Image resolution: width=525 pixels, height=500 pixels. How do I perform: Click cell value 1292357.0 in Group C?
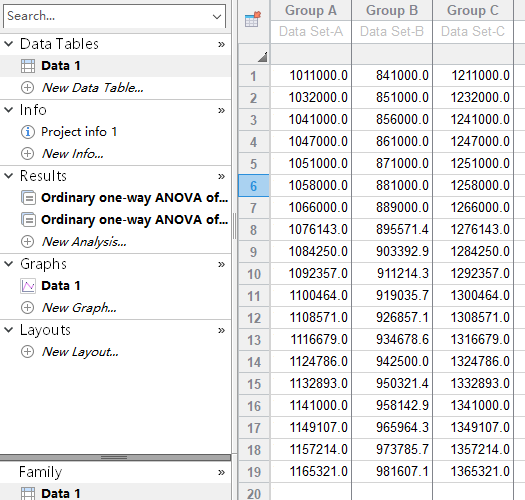tap(473, 274)
